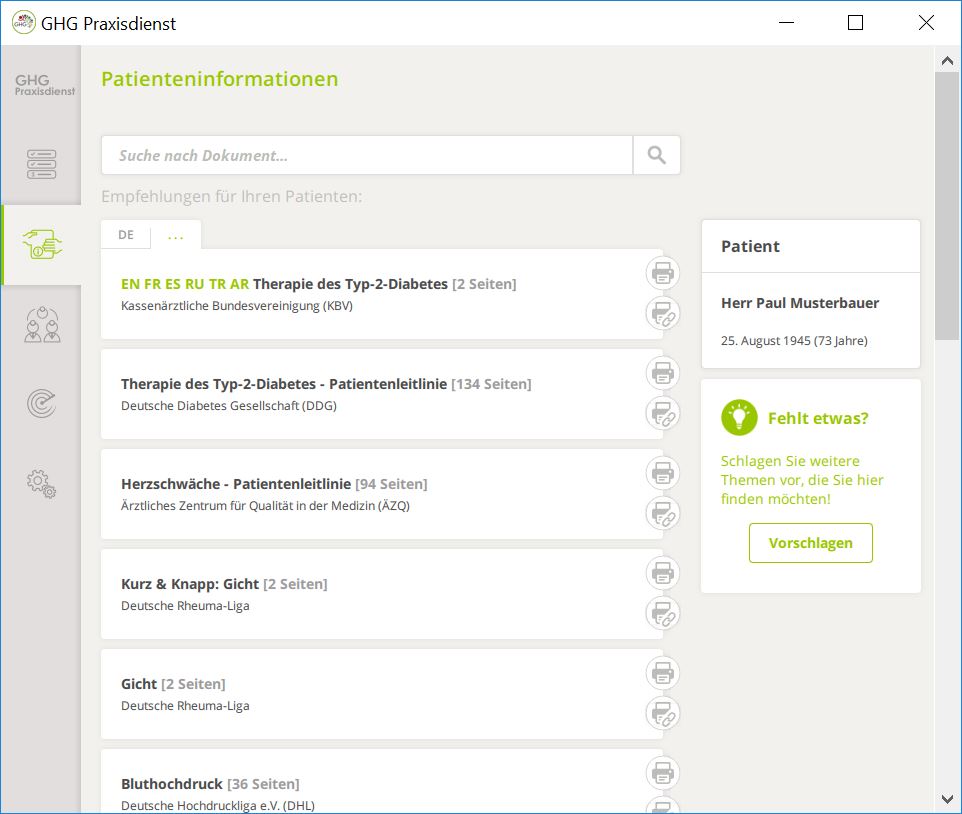The height and width of the screenshot is (814, 962).
Task: Print the KBV Typ-2-Diabetes therapy document
Action: coord(663,273)
